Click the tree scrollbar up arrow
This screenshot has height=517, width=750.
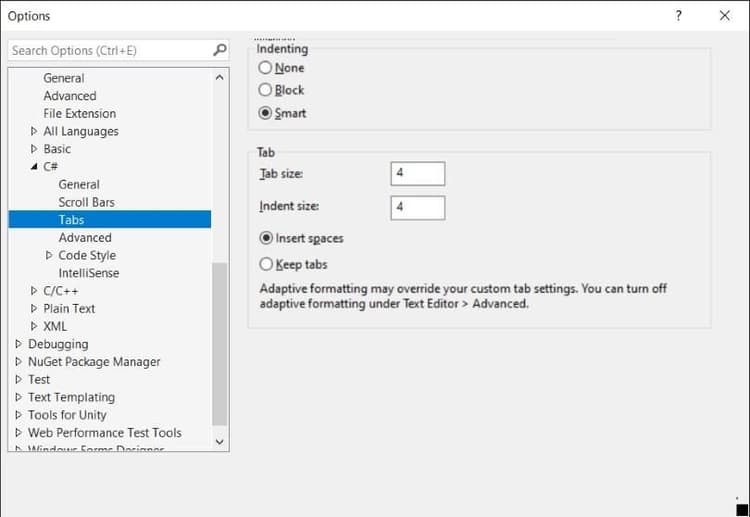click(x=220, y=77)
